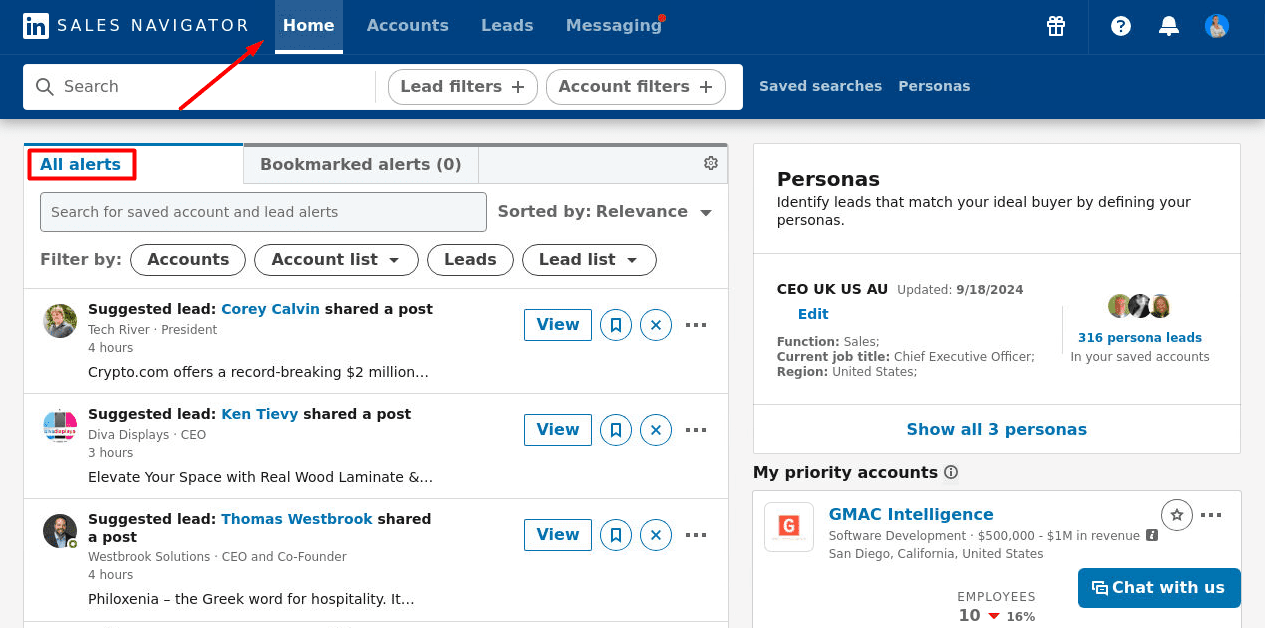Open the Accounts menu item
1265x628 pixels.
pos(408,26)
